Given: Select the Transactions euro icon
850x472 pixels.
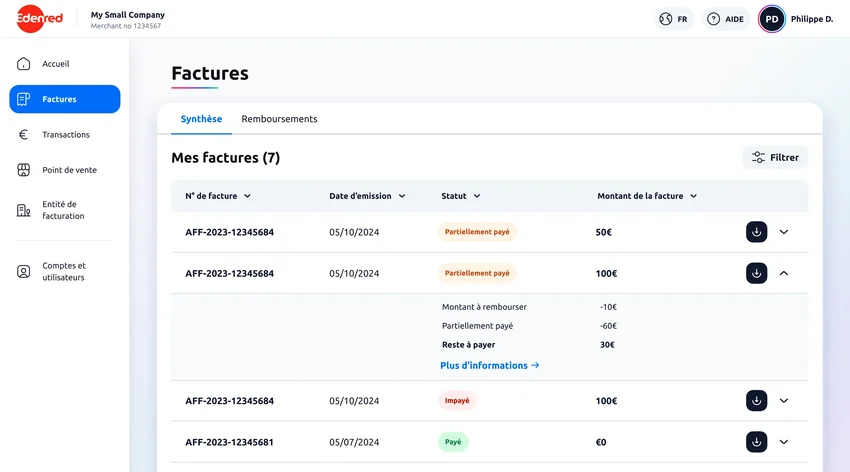Looking at the screenshot, I should point(23,134).
